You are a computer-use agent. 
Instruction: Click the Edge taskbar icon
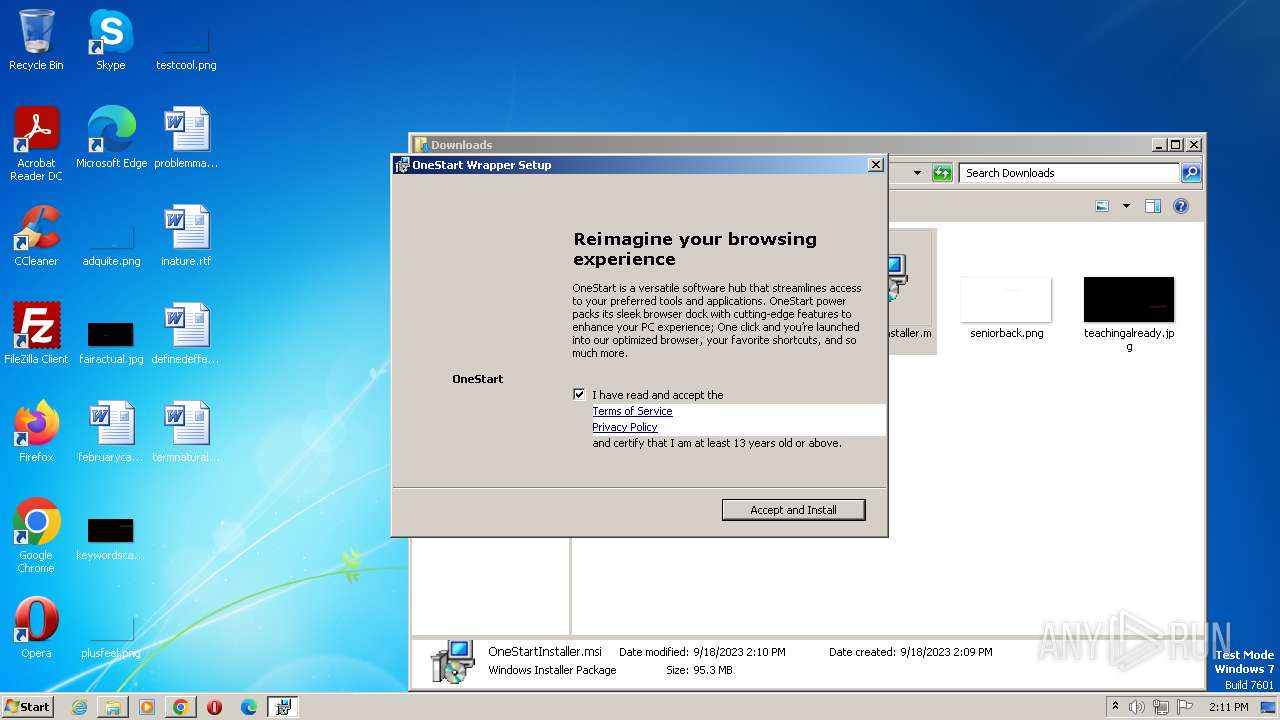tap(249, 707)
